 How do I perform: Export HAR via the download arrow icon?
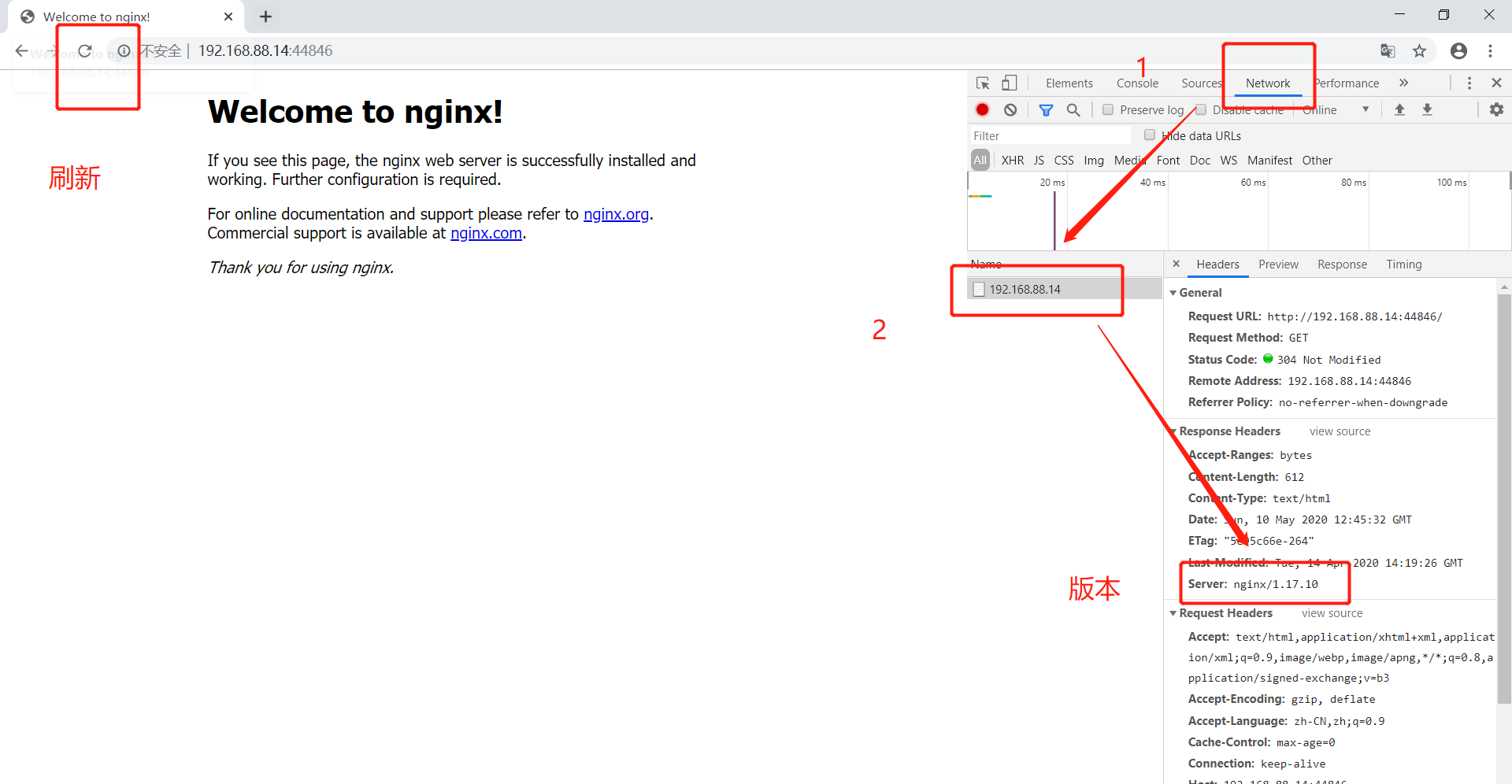[1428, 109]
